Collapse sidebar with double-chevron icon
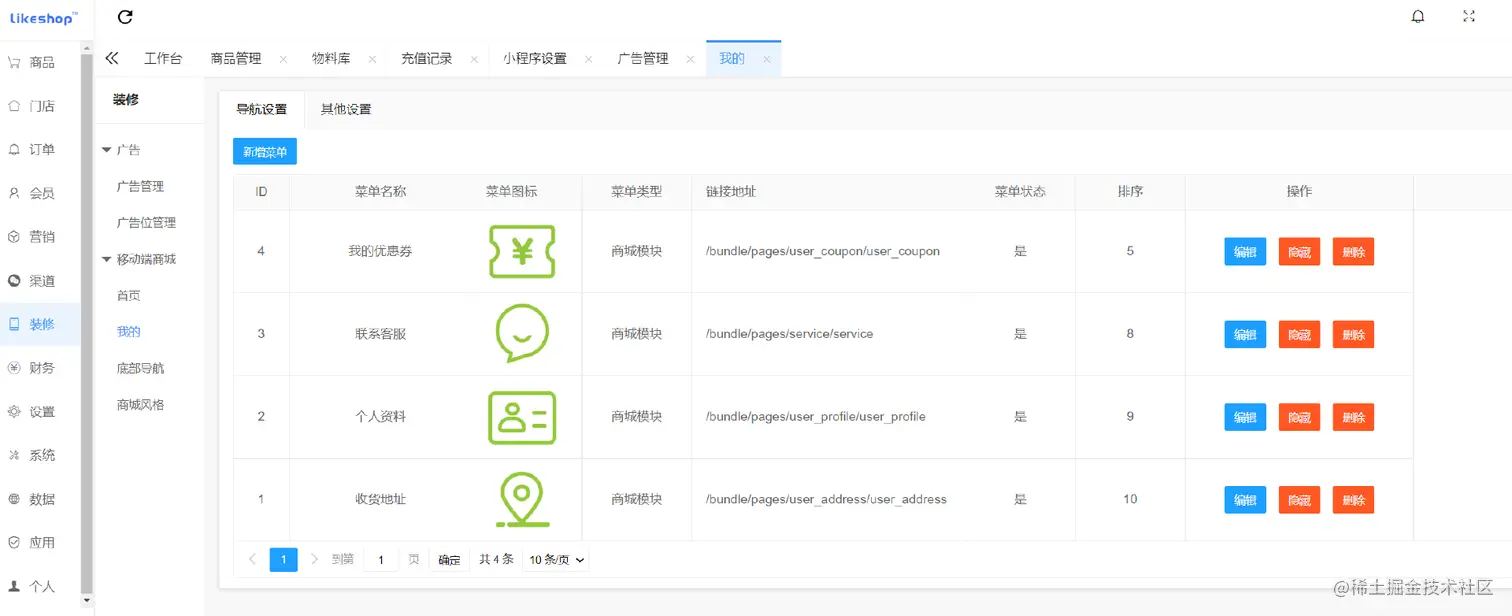The image size is (1512, 616). coord(112,58)
